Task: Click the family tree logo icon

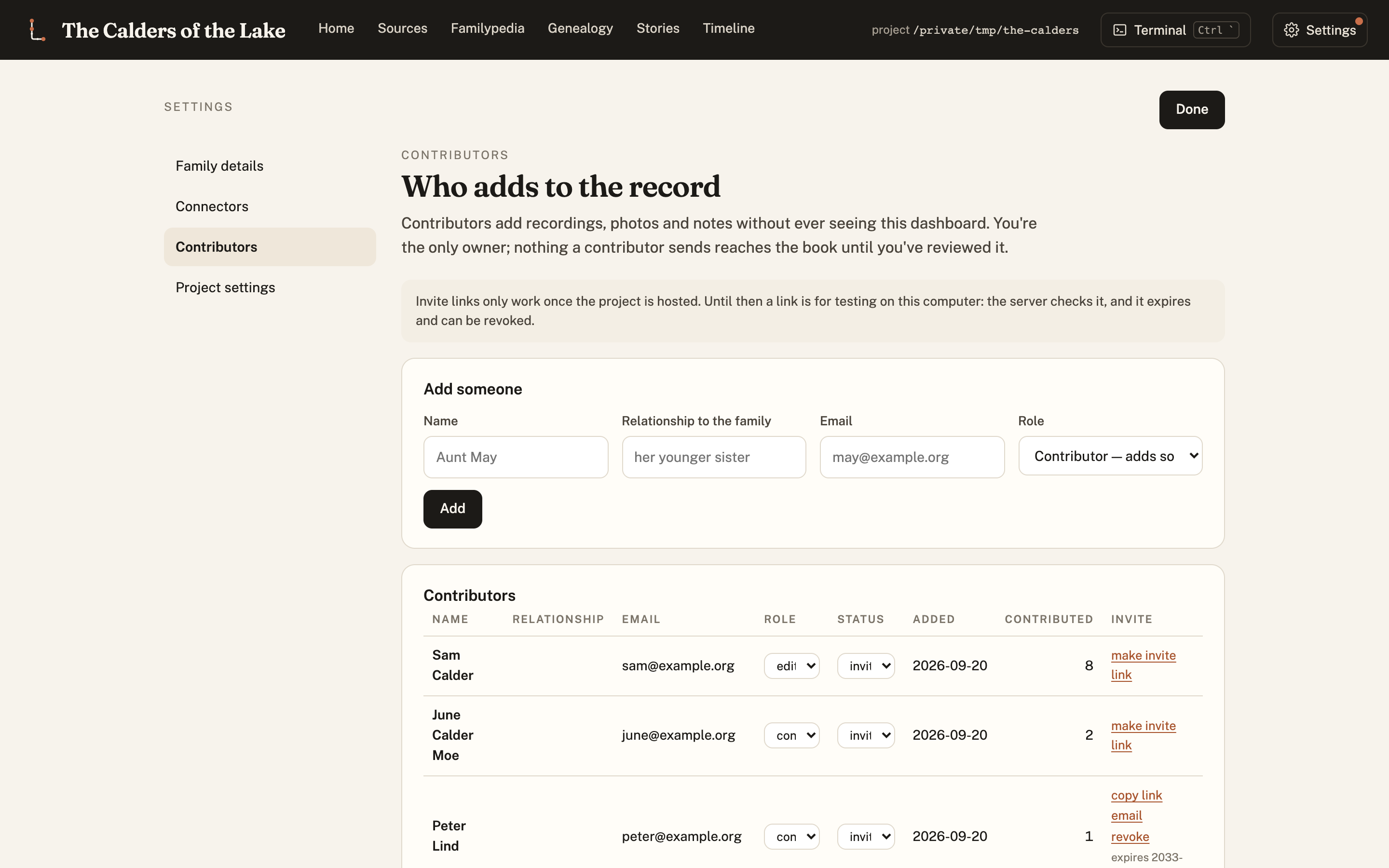Action: pyautogui.click(x=37, y=30)
